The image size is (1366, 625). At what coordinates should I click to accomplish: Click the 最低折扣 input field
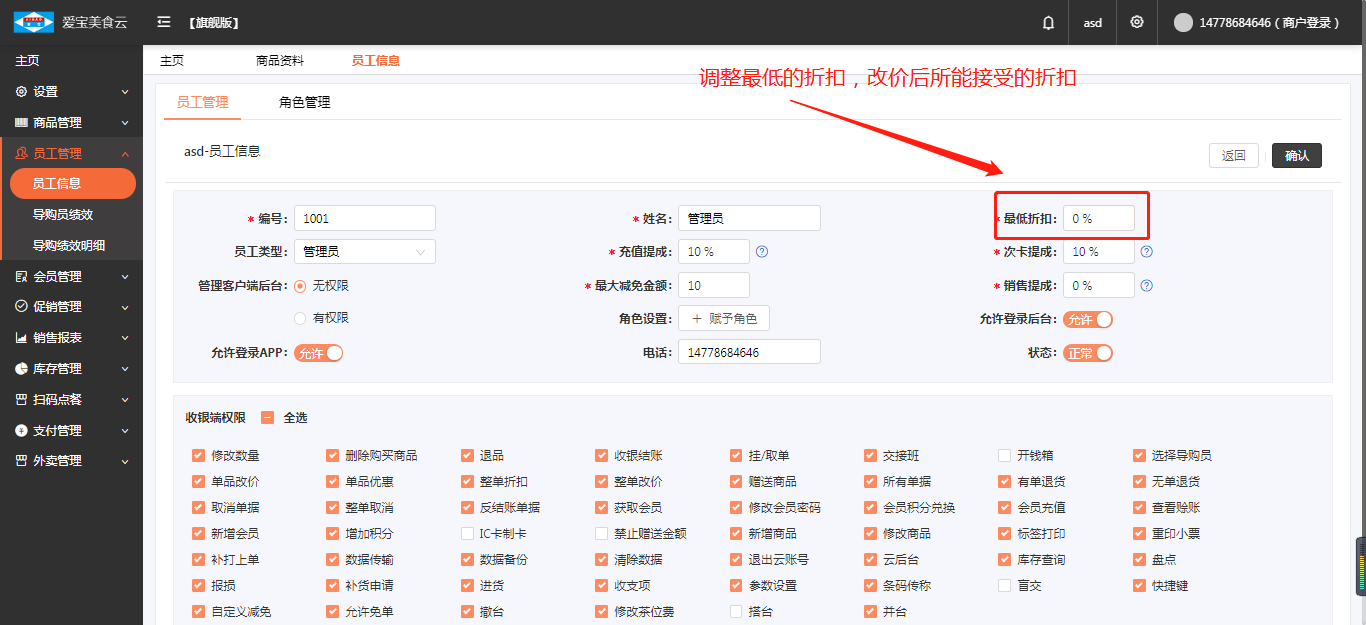(1098, 218)
